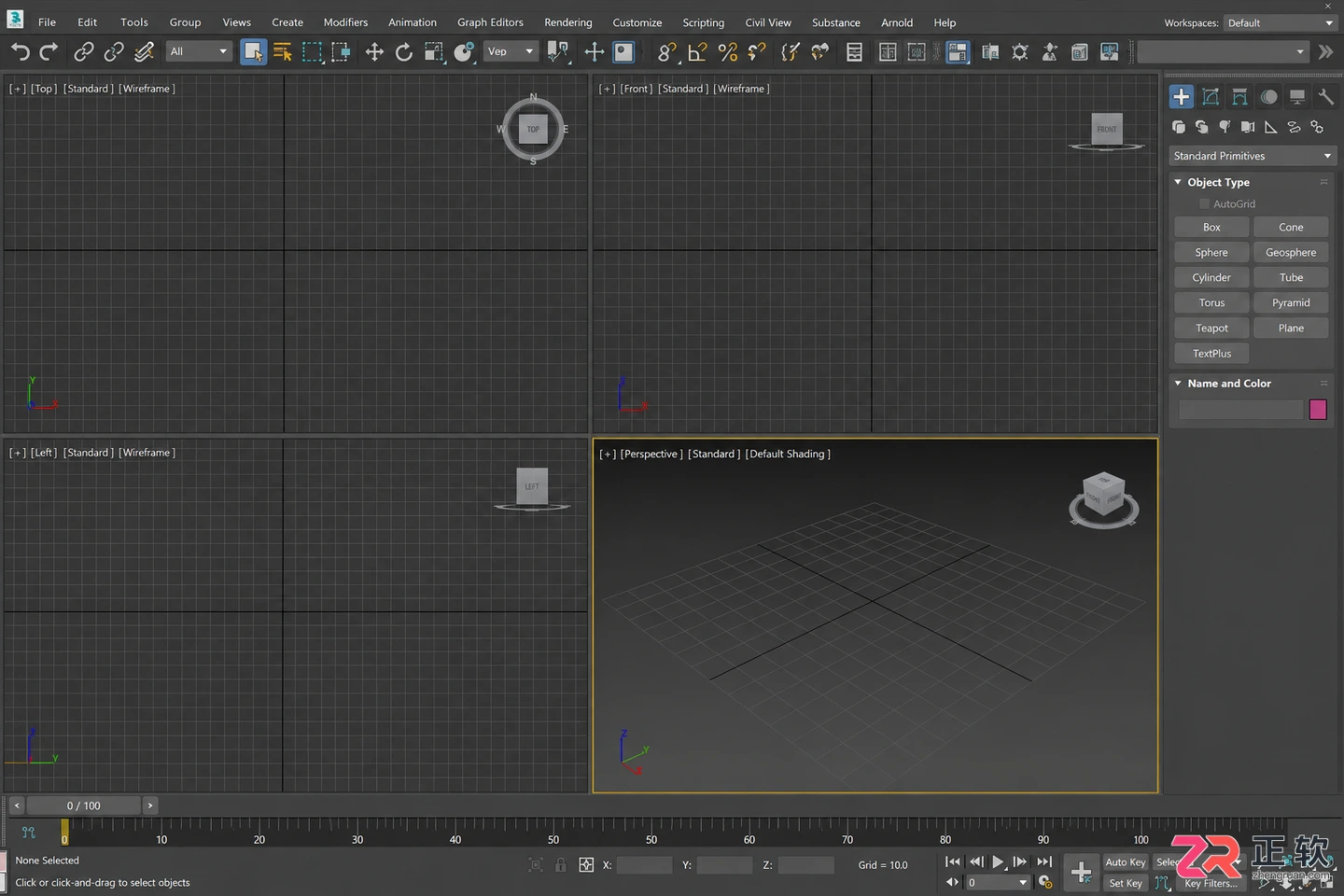Toggle Window/Crossing selection mode
This screenshot has height=896, width=1344.
pos(342,52)
